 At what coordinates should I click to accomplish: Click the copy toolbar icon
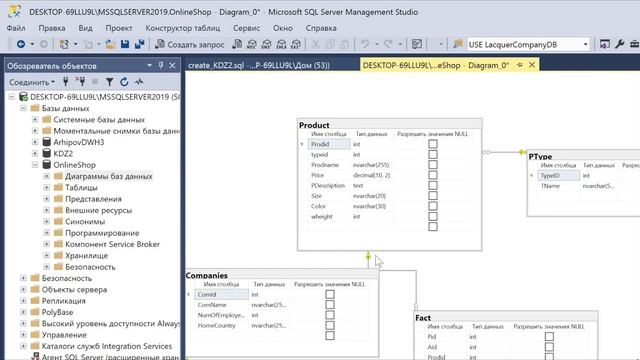point(330,44)
